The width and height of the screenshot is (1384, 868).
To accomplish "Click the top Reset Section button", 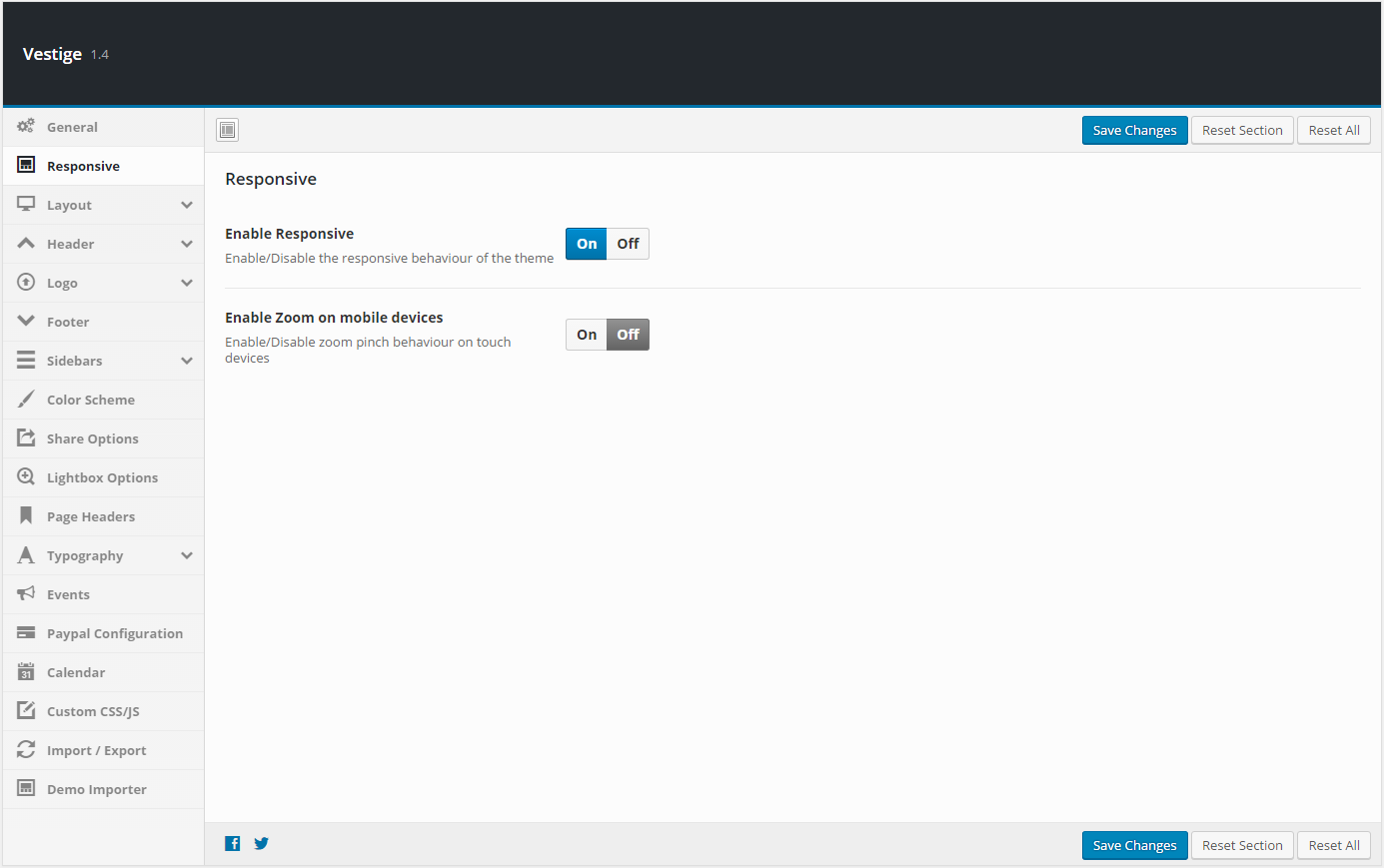I will point(1242,131).
